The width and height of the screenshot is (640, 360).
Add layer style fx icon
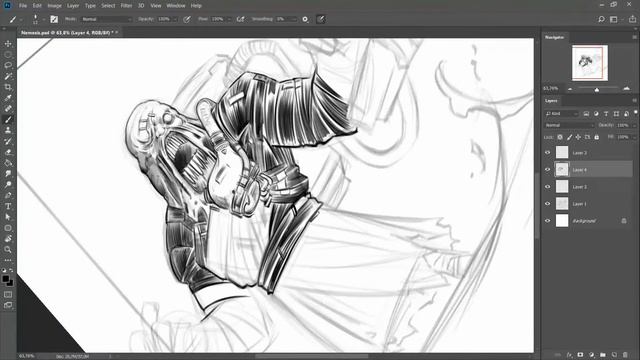[569, 355]
